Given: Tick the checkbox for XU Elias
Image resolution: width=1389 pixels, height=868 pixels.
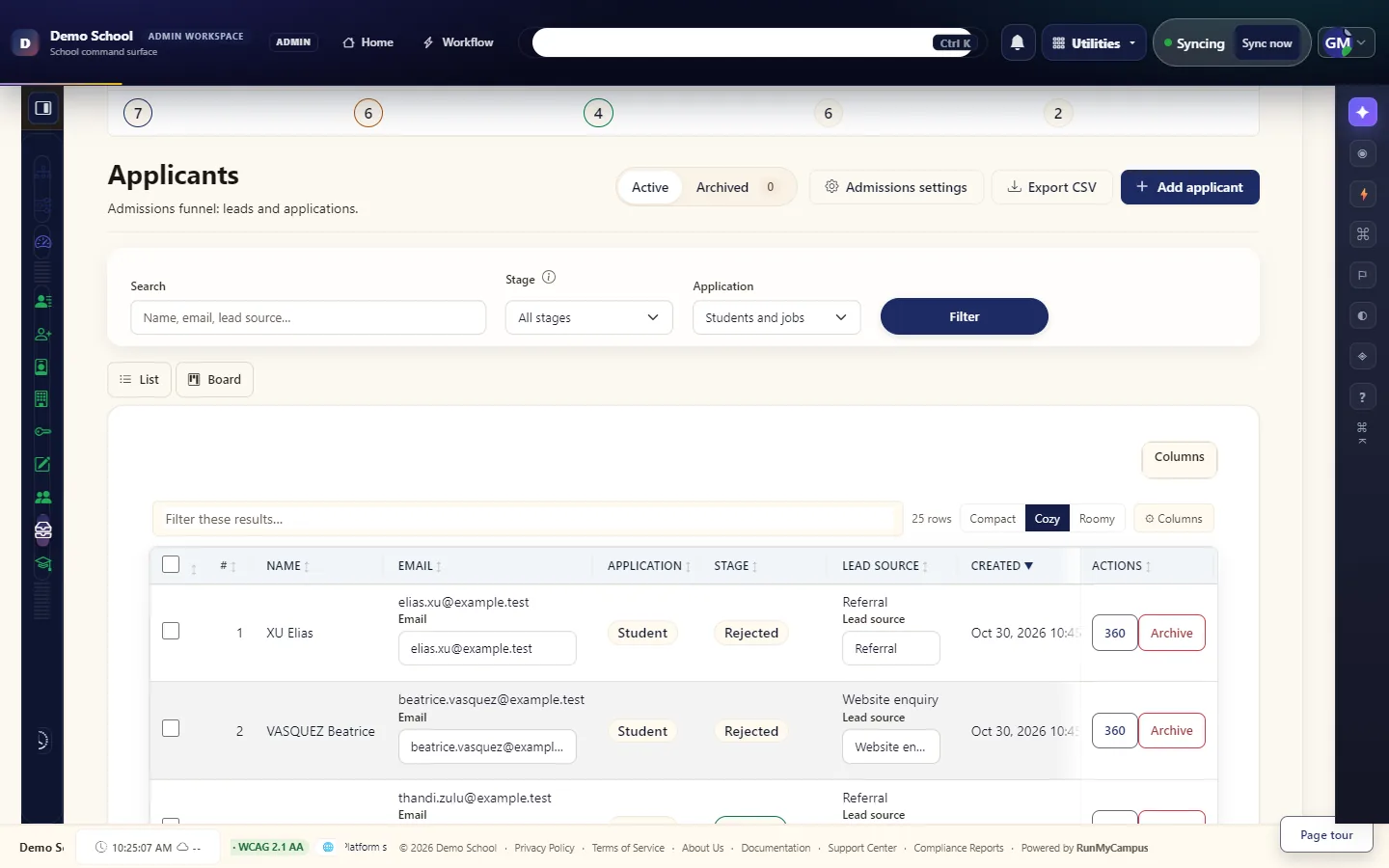Looking at the screenshot, I should click(171, 632).
